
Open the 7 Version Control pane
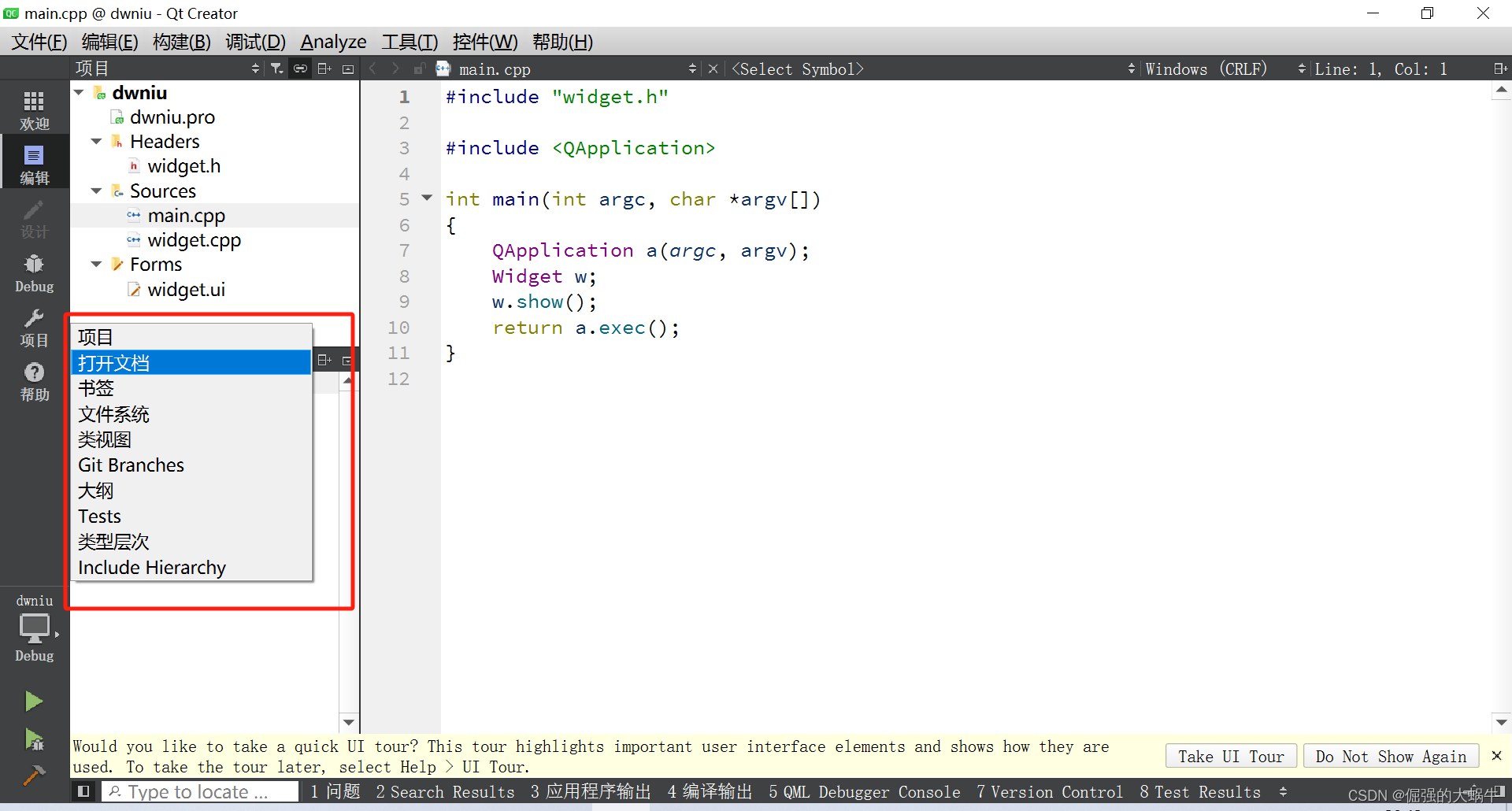(1050, 792)
